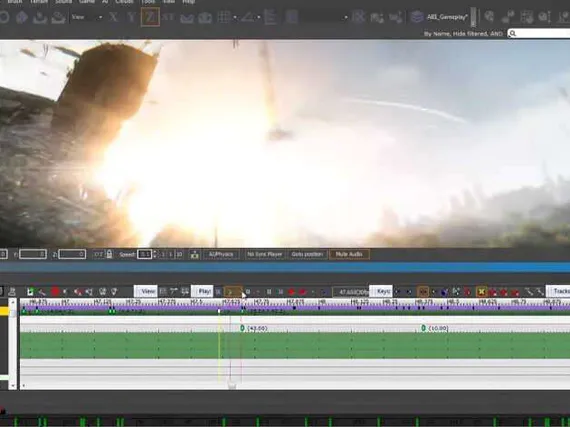Click the red circle icon in Track View toolbar
This screenshot has height=427, width=570.
55,291
